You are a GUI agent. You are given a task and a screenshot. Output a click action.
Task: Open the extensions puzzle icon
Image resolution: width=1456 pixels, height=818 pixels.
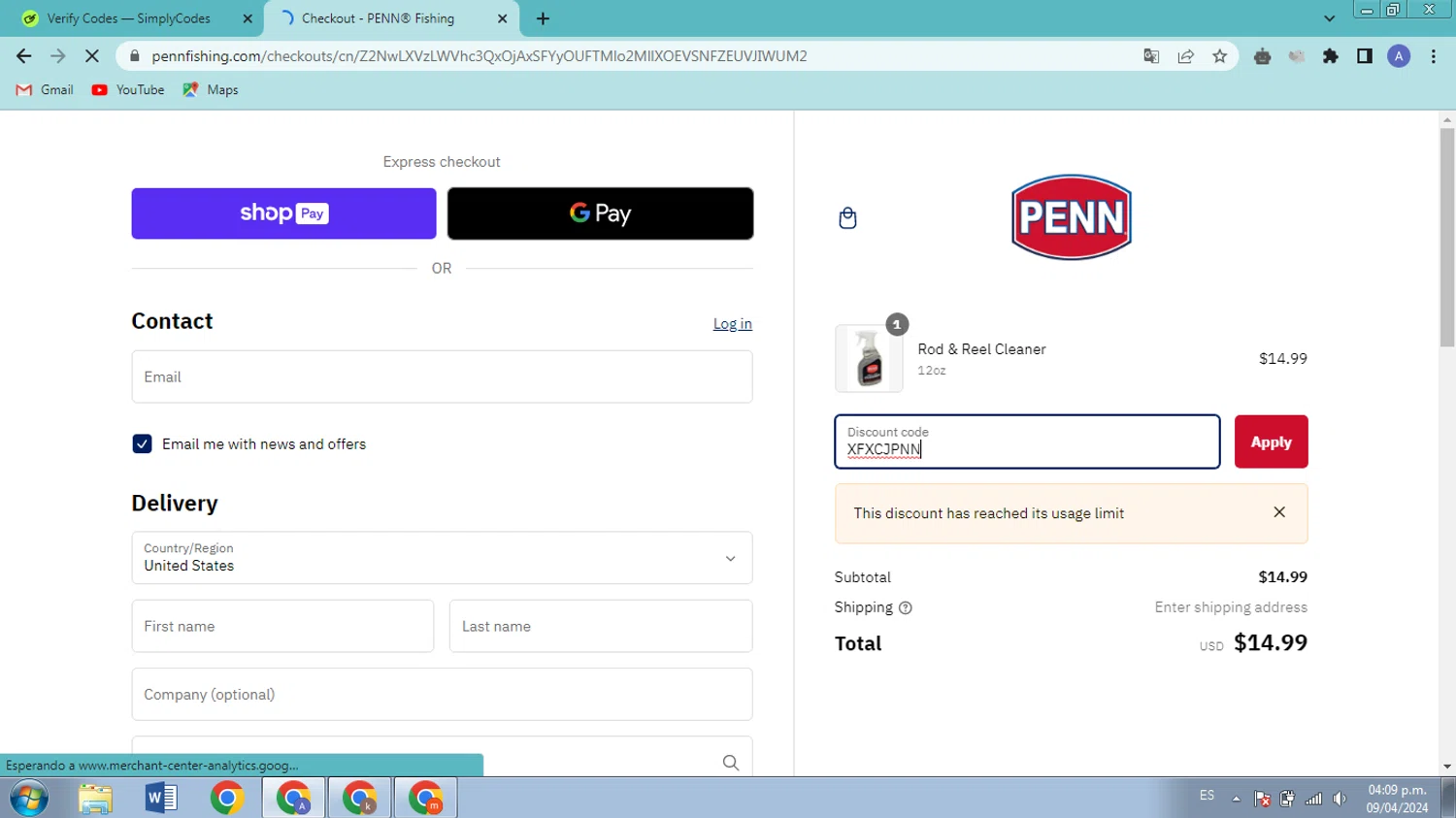pyautogui.click(x=1331, y=56)
